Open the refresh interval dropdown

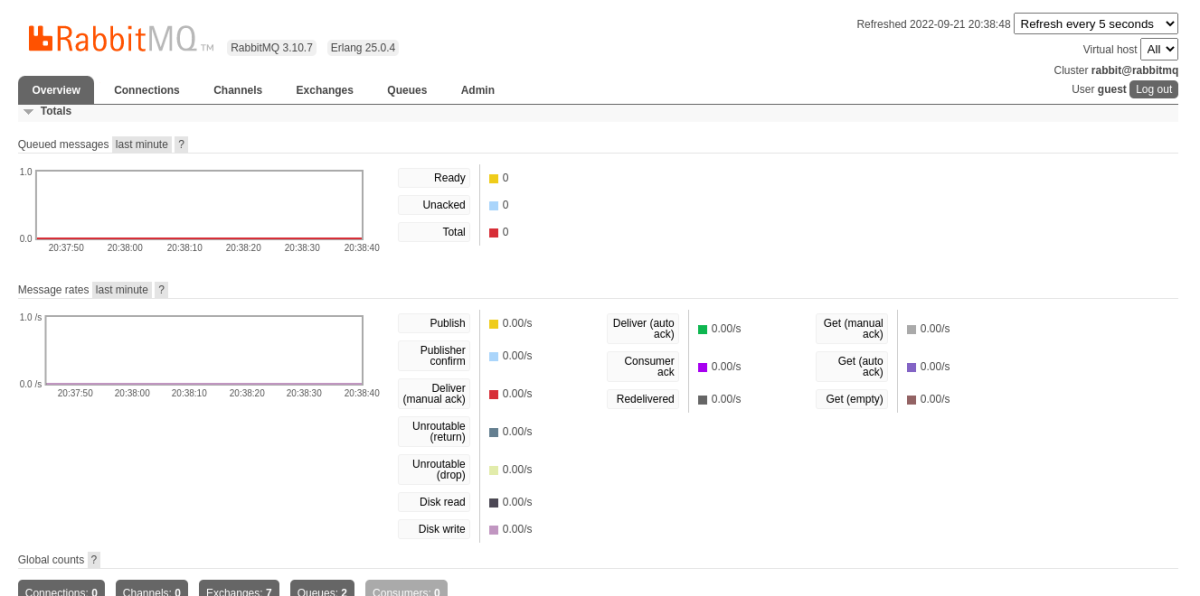tap(1096, 24)
